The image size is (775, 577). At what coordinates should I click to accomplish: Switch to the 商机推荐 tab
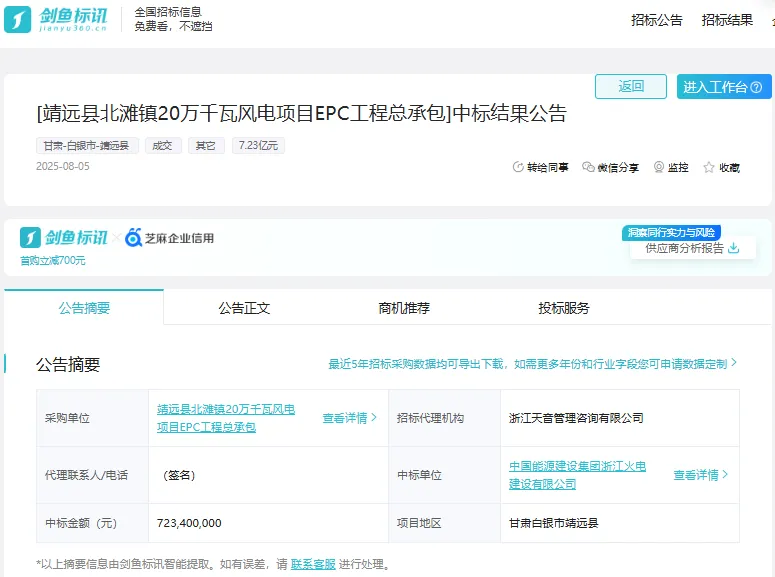tap(404, 308)
